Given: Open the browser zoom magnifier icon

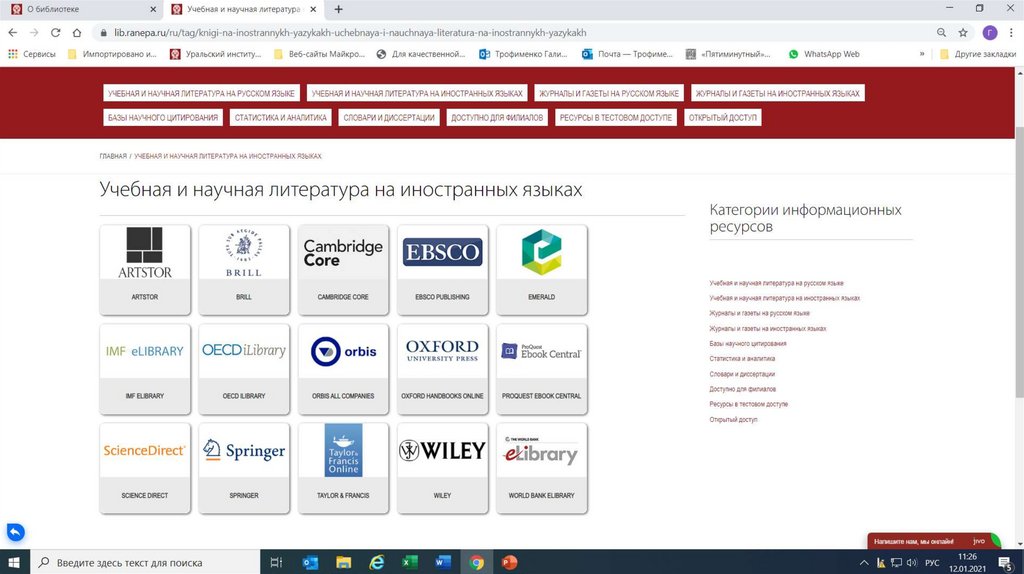Looking at the screenshot, I should (x=941, y=33).
